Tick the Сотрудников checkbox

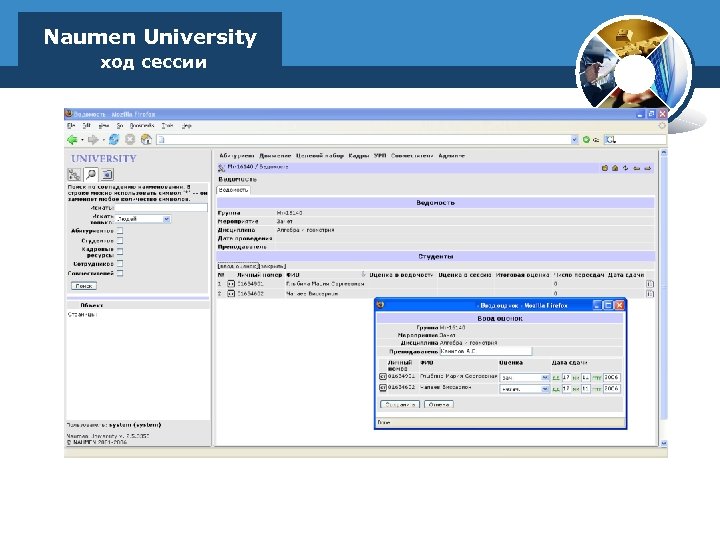pos(120,264)
